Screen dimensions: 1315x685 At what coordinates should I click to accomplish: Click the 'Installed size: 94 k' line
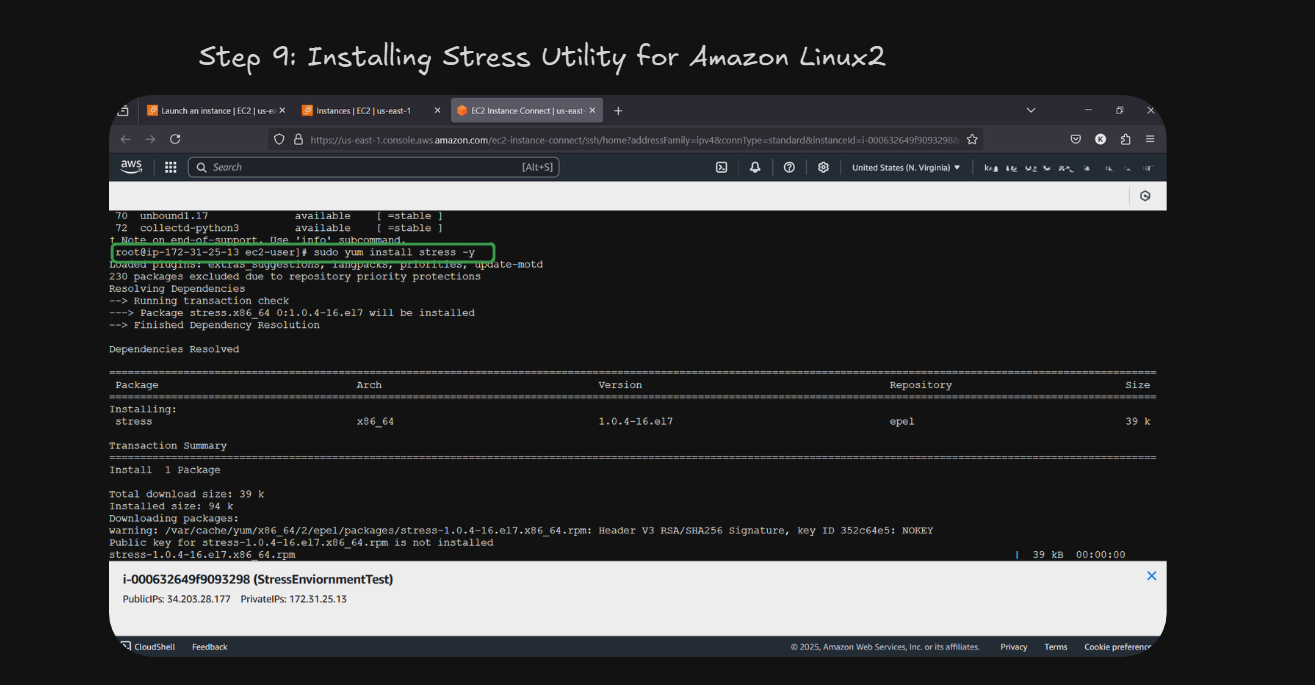click(171, 506)
